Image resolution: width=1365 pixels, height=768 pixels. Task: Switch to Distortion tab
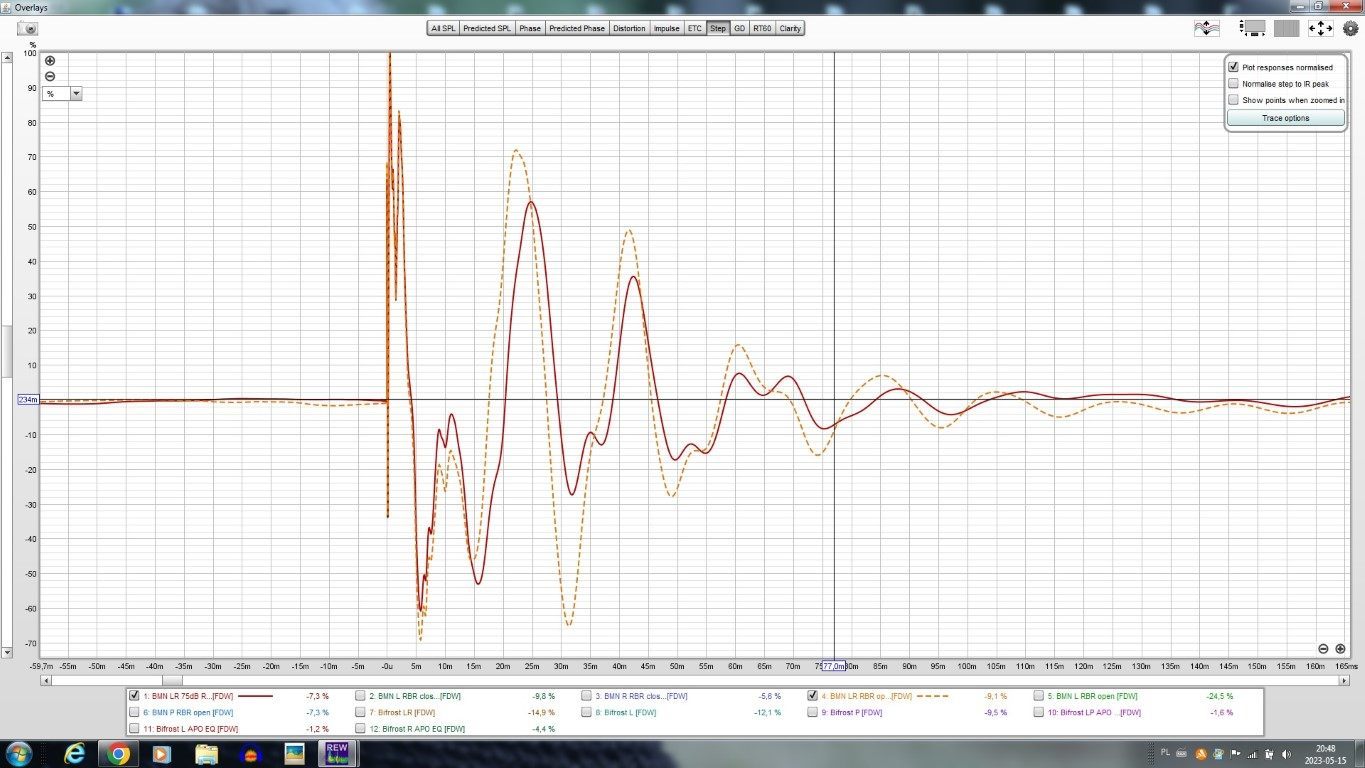tap(630, 28)
